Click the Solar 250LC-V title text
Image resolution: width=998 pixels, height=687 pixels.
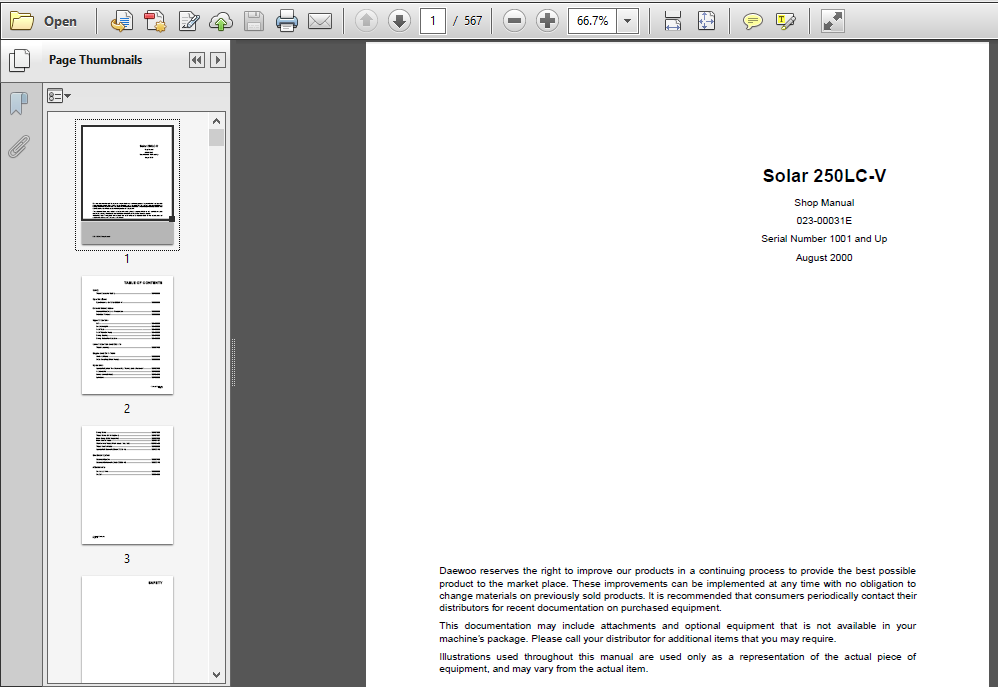pos(824,176)
